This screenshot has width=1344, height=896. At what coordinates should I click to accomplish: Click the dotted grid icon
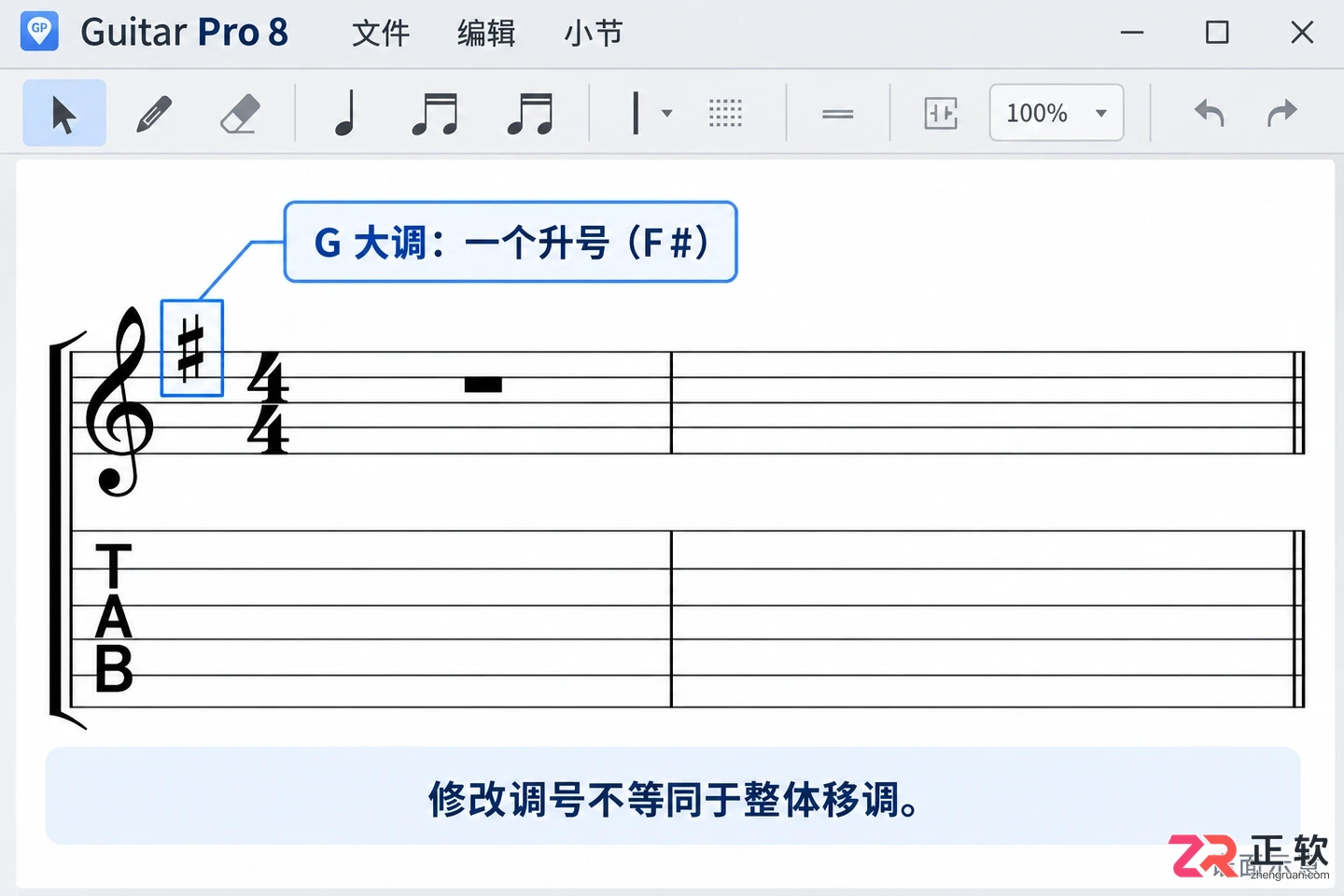[725, 114]
